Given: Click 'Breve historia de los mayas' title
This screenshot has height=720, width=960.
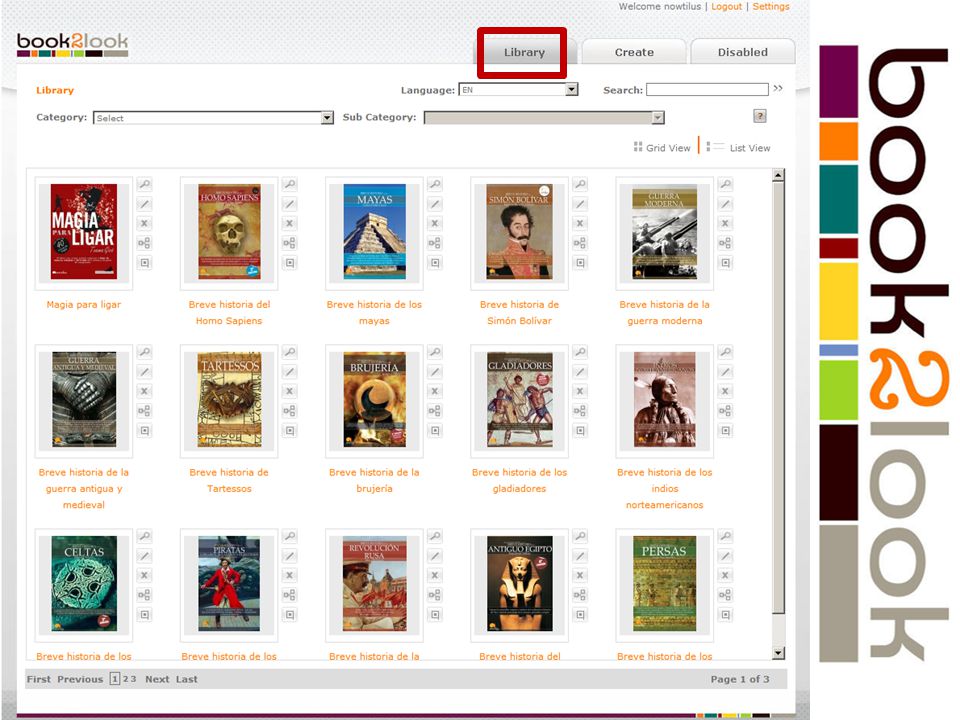Looking at the screenshot, I should pos(374,312).
